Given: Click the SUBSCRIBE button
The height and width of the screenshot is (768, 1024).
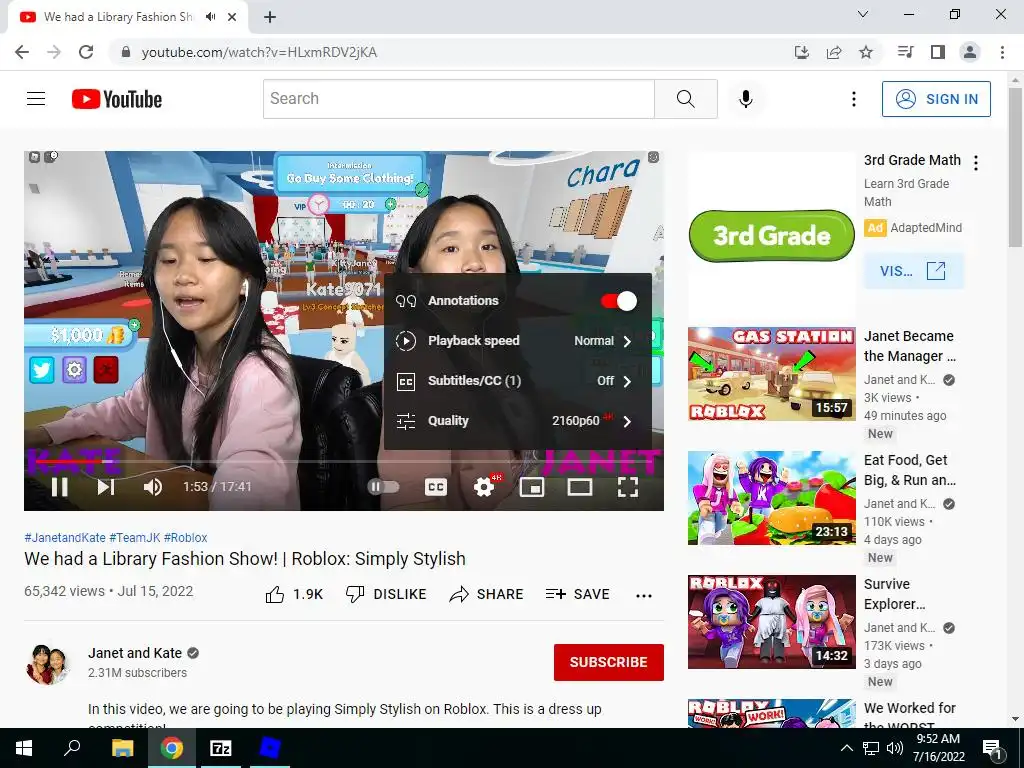Looking at the screenshot, I should [609, 662].
